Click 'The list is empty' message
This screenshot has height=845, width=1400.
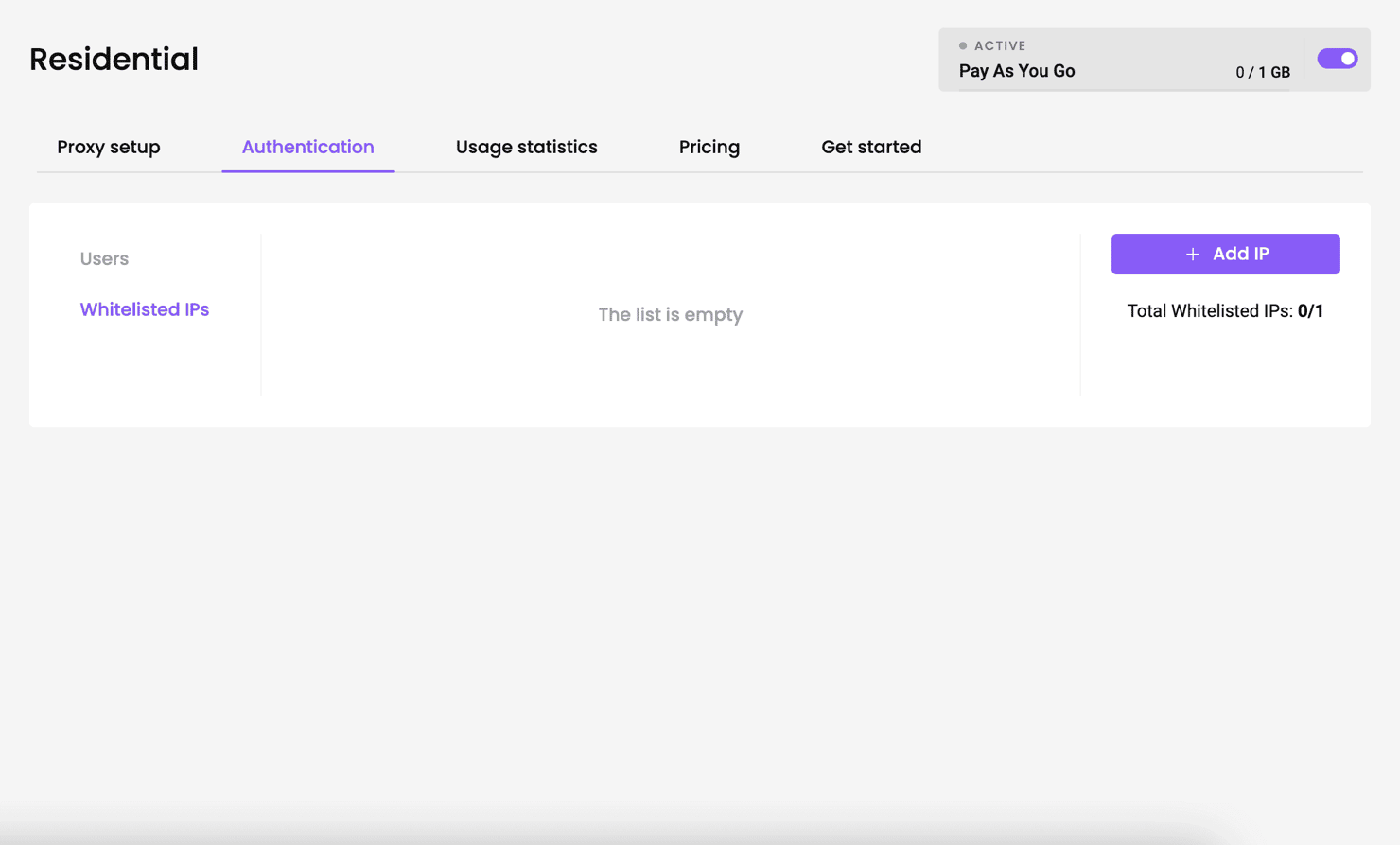tap(671, 314)
